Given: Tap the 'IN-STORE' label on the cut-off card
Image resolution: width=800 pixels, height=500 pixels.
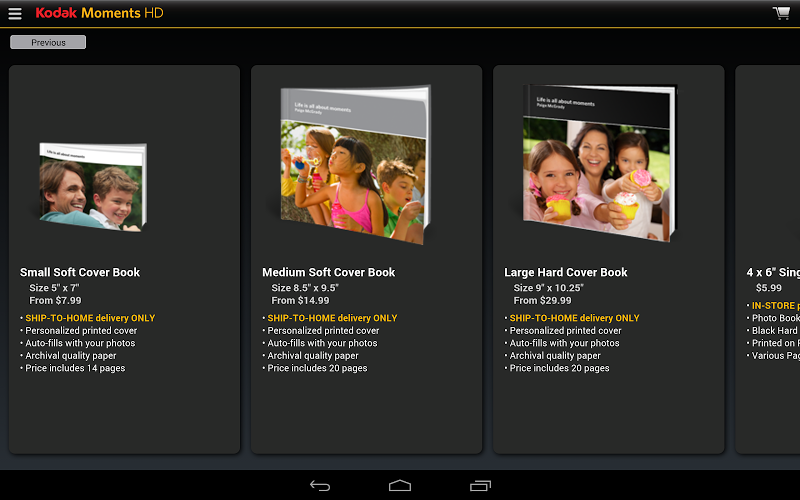Looking at the screenshot, I should pyautogui.click(x=773, y=306).
